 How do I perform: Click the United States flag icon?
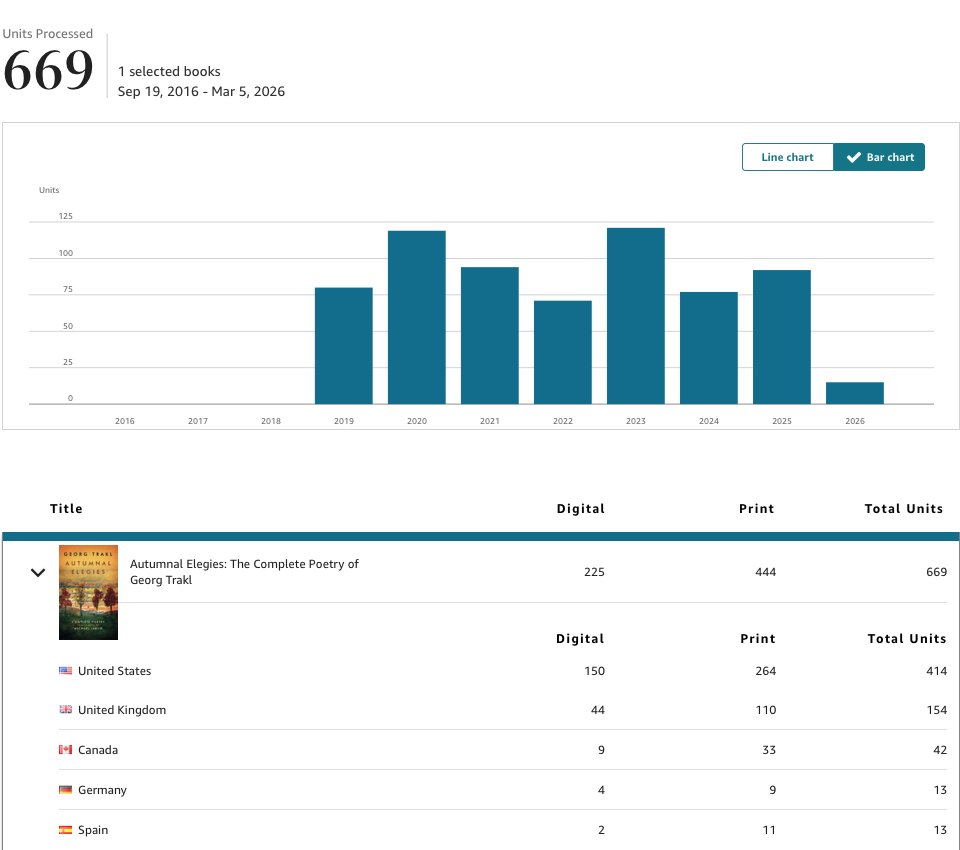pyautogui.click(x=66, y=671)
